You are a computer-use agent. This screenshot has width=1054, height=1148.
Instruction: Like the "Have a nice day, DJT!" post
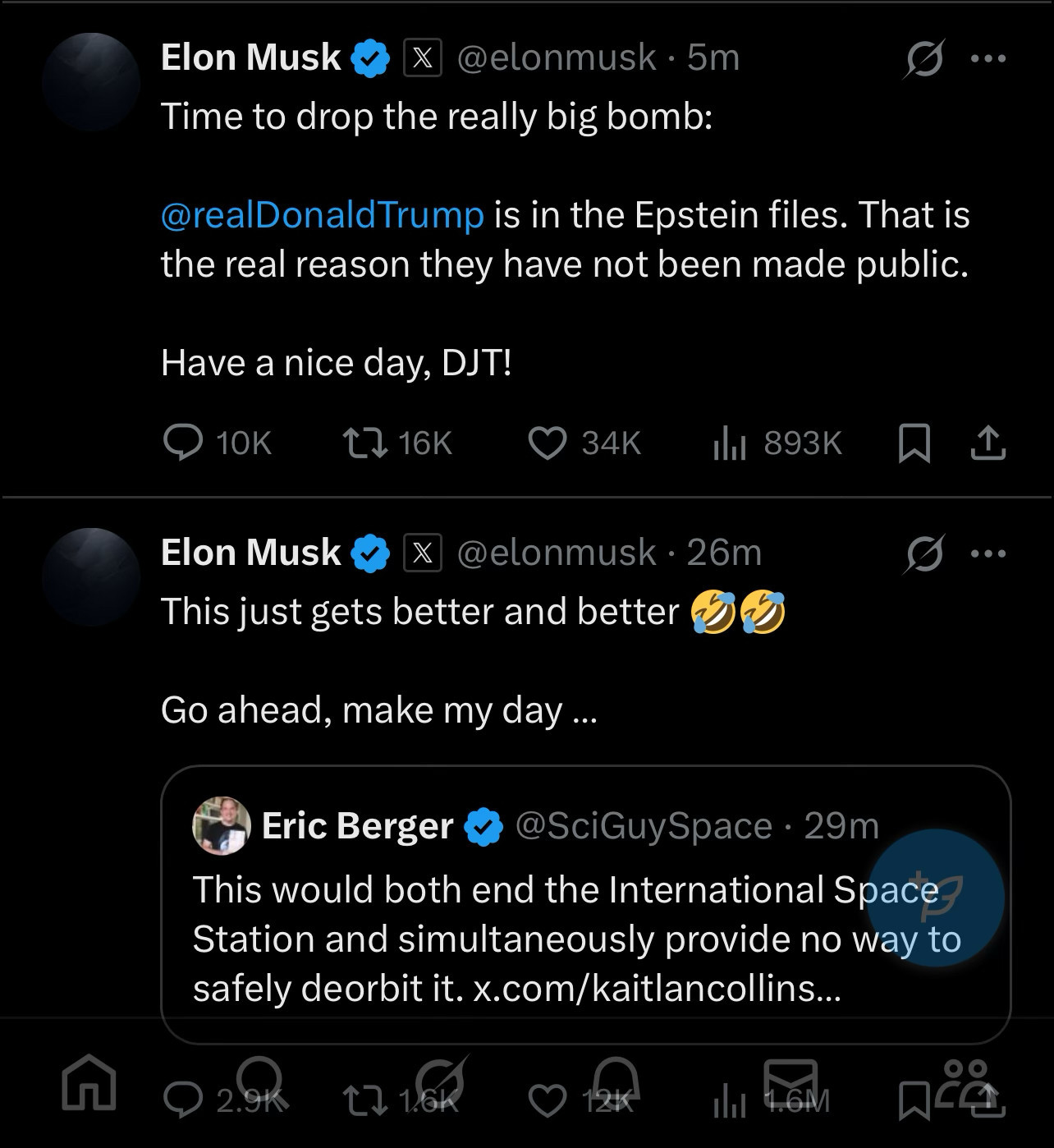tap(584, 443)
